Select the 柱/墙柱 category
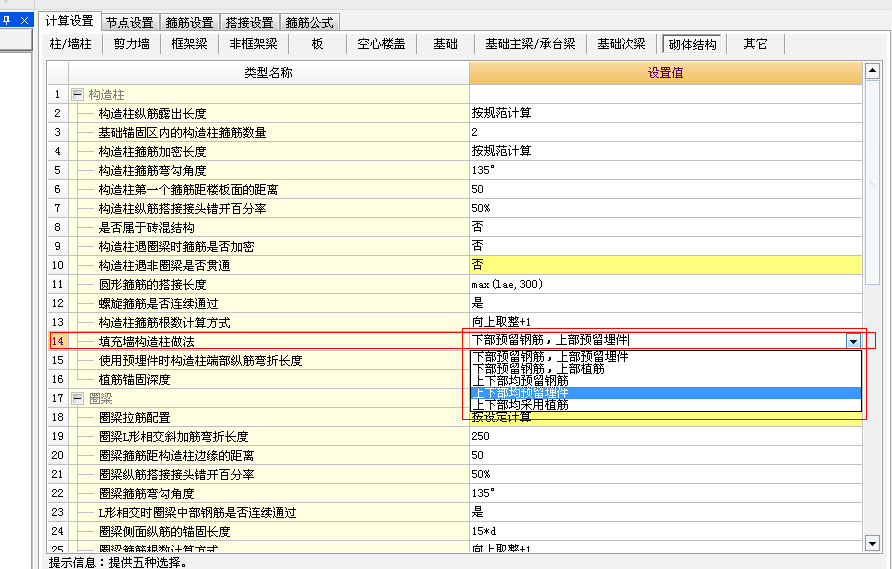 coord(71,44)
